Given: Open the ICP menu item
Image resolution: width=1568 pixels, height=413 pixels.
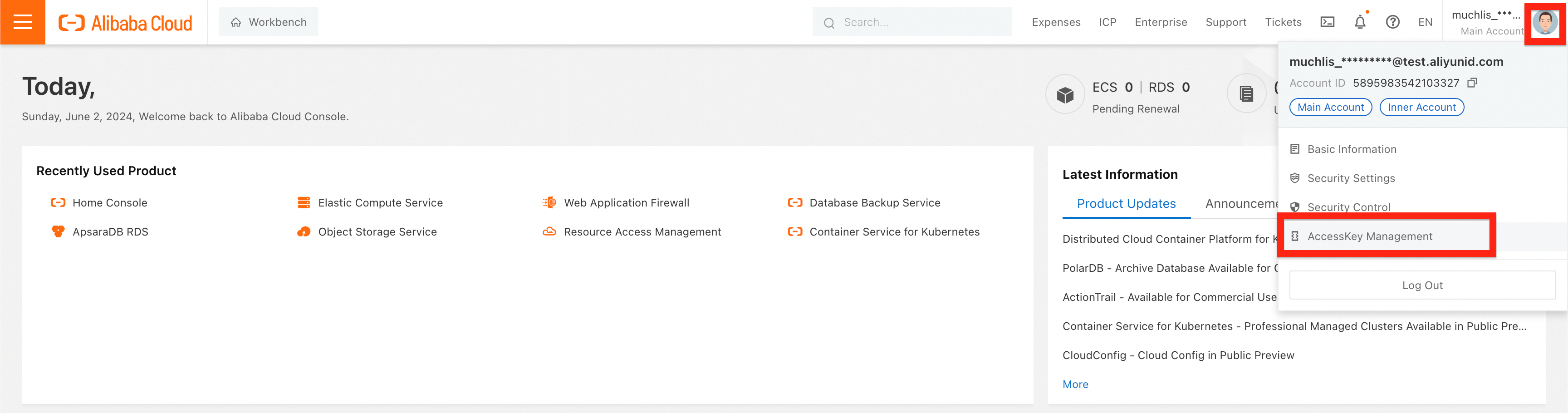Looking at the screenshot, I should [1107, 22].
